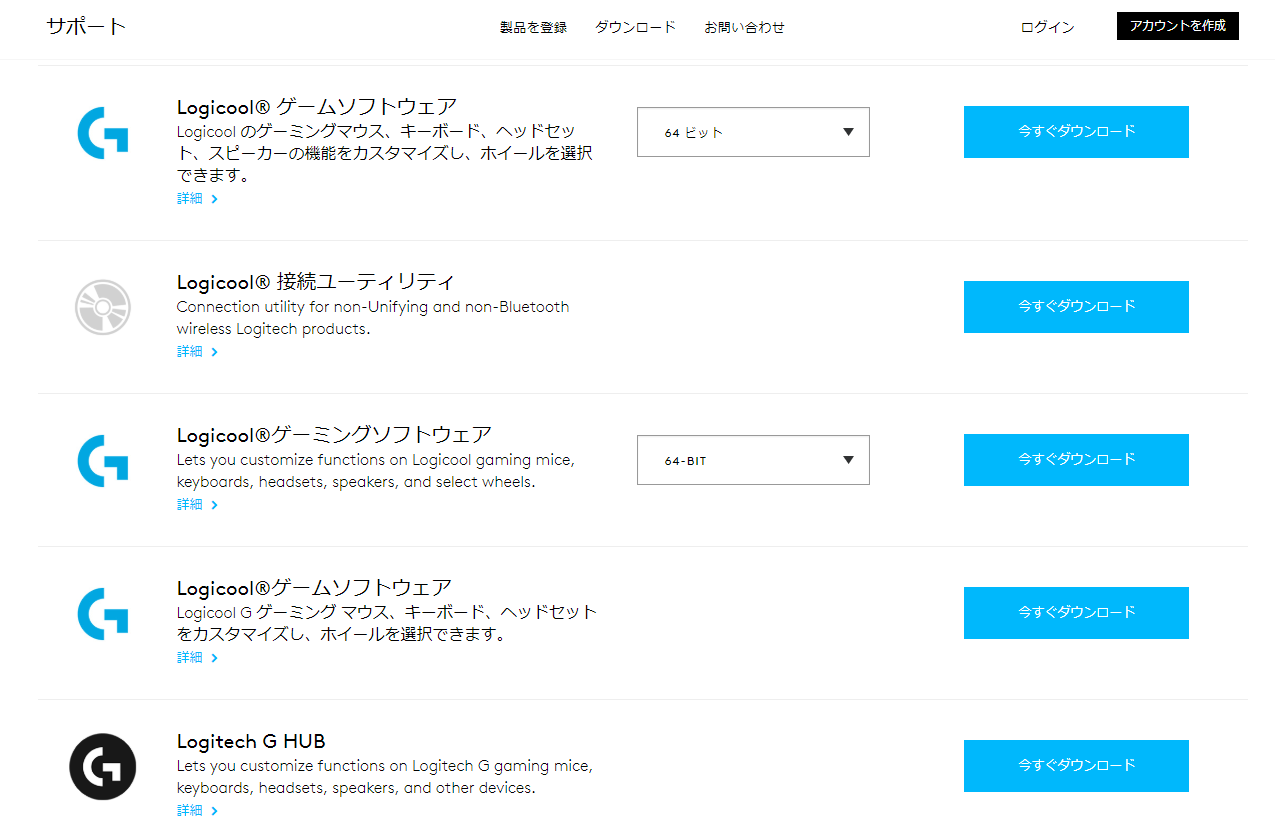Click the サポート heading at top left
Viewport: 1275px width, 839px height.
point(86,27)
